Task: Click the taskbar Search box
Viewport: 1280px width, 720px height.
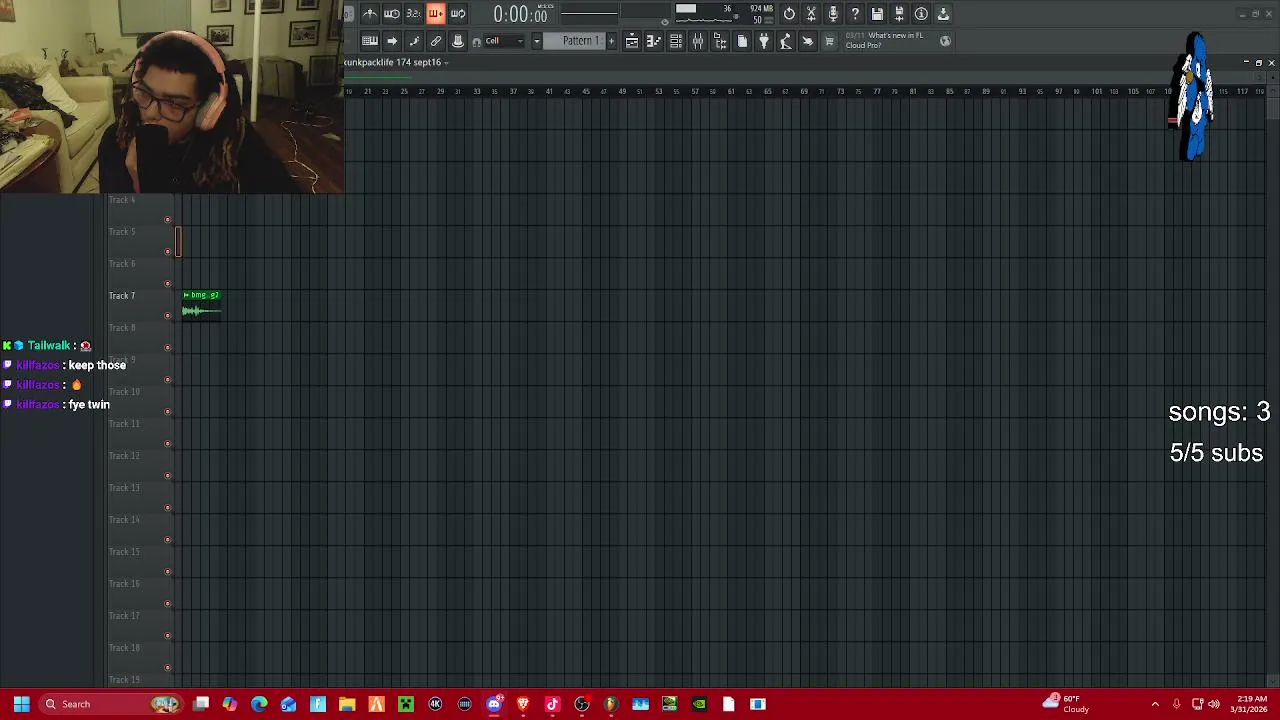Action: pos(110,704)
